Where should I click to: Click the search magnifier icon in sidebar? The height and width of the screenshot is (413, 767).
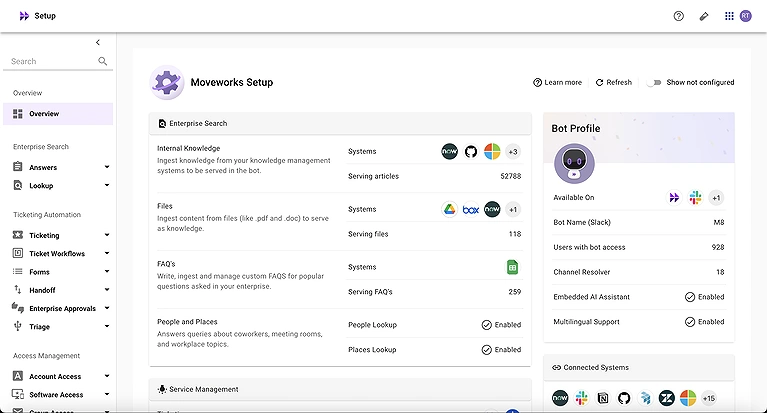(x=102, y=61)
